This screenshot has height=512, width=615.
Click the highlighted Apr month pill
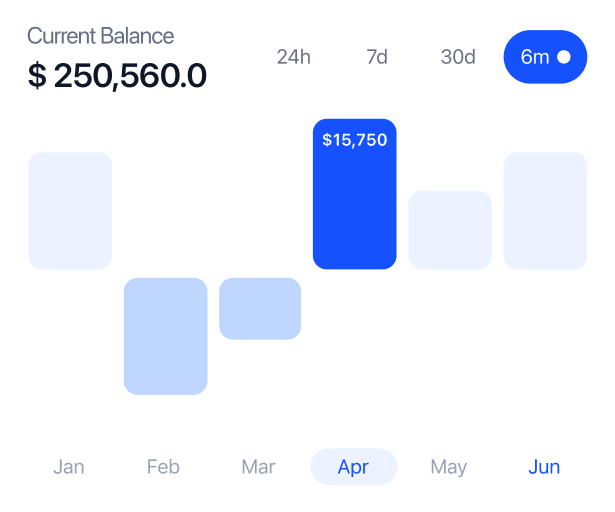click(353, 467)
